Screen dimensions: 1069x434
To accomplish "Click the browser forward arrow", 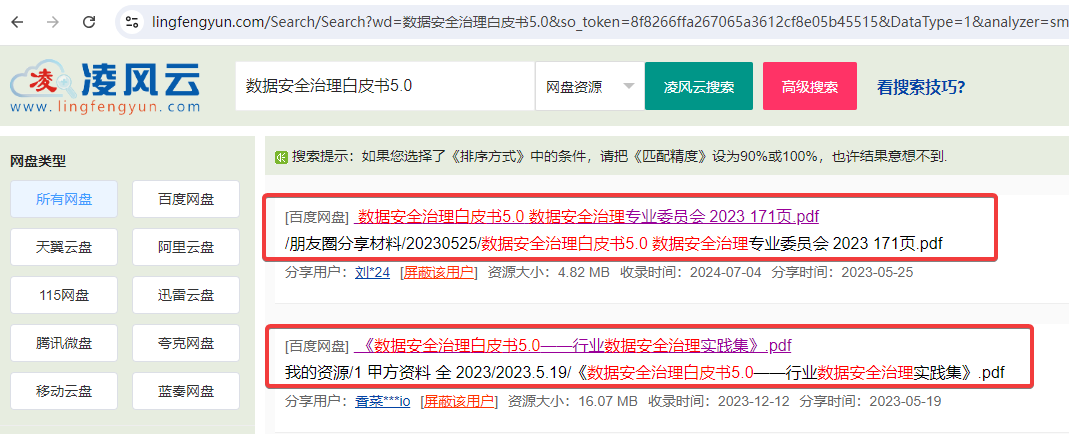I will coord(53,22).
